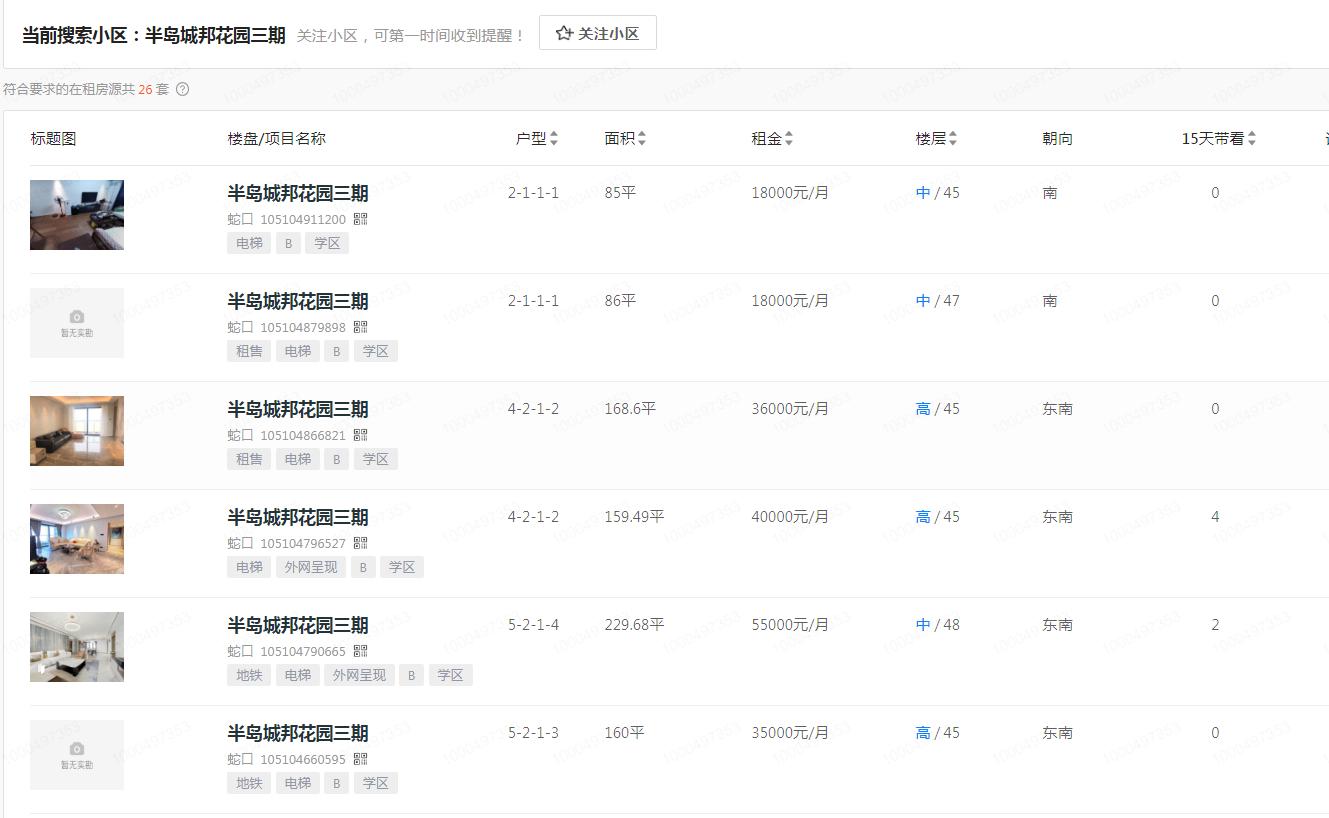Click the 中 / 47 floor value
The height and width of the screenshot is (818, 1329).
pyautogui.click(x=937, y=301)
